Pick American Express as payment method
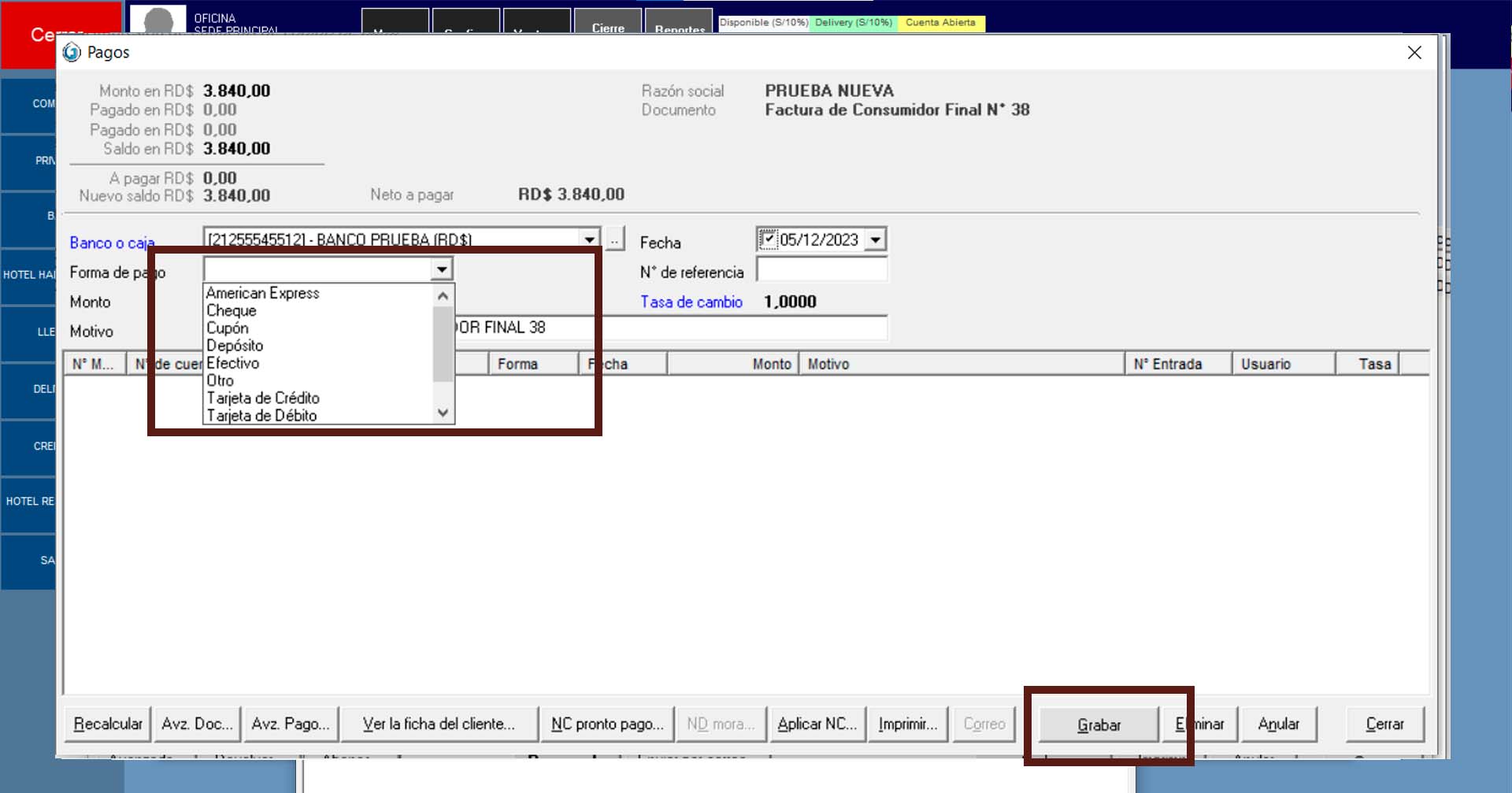1512x793 pixels. (x=262, y=293)
